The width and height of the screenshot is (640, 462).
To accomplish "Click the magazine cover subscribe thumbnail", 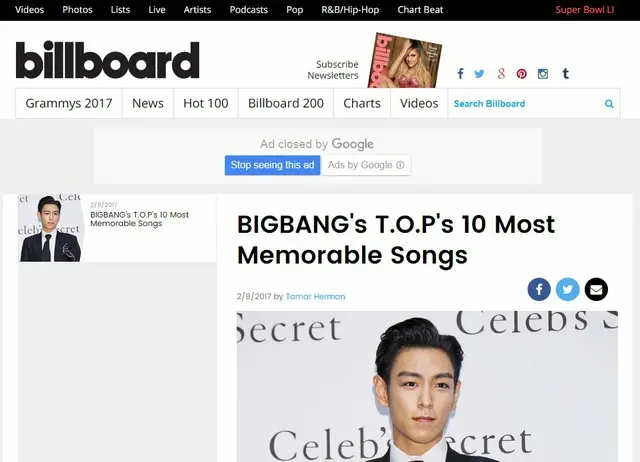I will (x=404, y=60).
